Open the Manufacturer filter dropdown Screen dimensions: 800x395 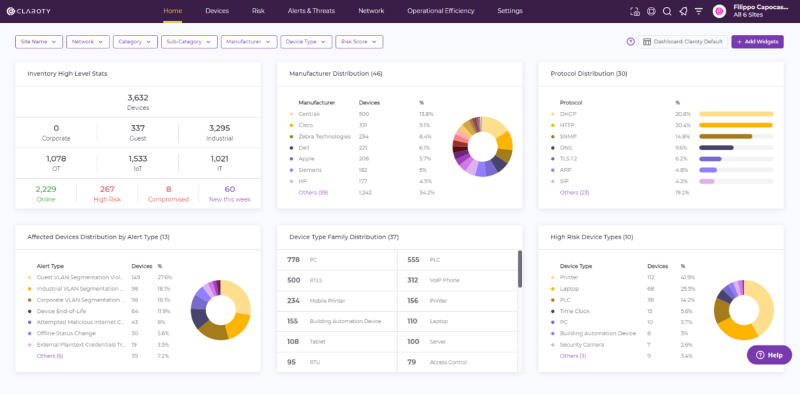tap(249, 42)
